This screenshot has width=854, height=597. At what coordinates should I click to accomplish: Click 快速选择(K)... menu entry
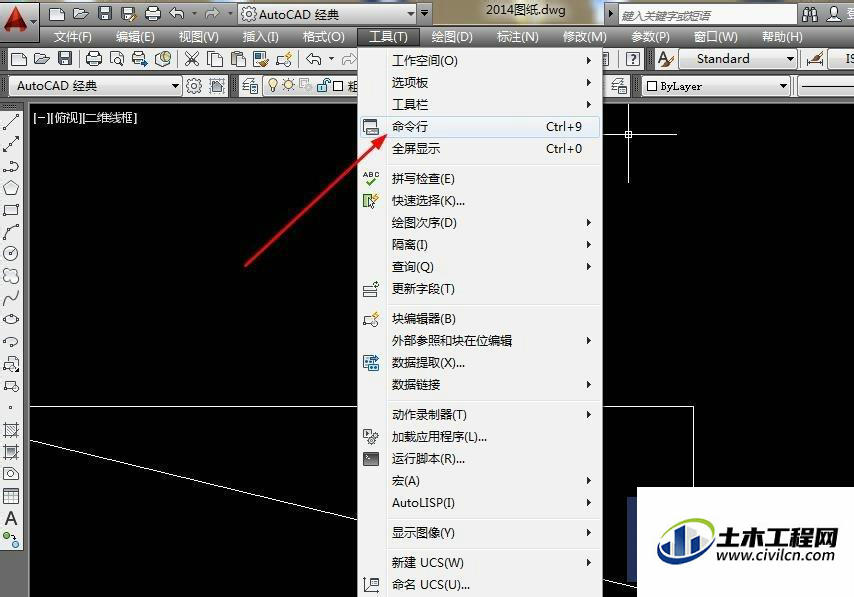coord(480,201)
